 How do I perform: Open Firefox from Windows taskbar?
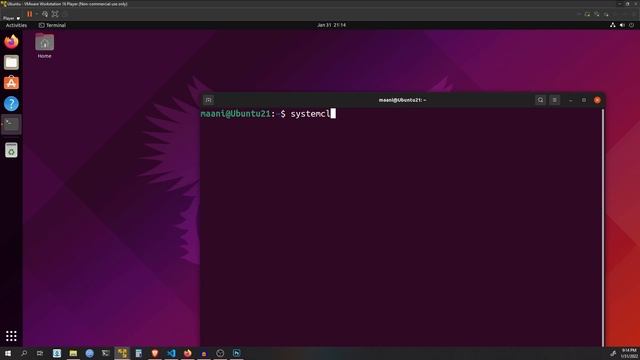187,353
